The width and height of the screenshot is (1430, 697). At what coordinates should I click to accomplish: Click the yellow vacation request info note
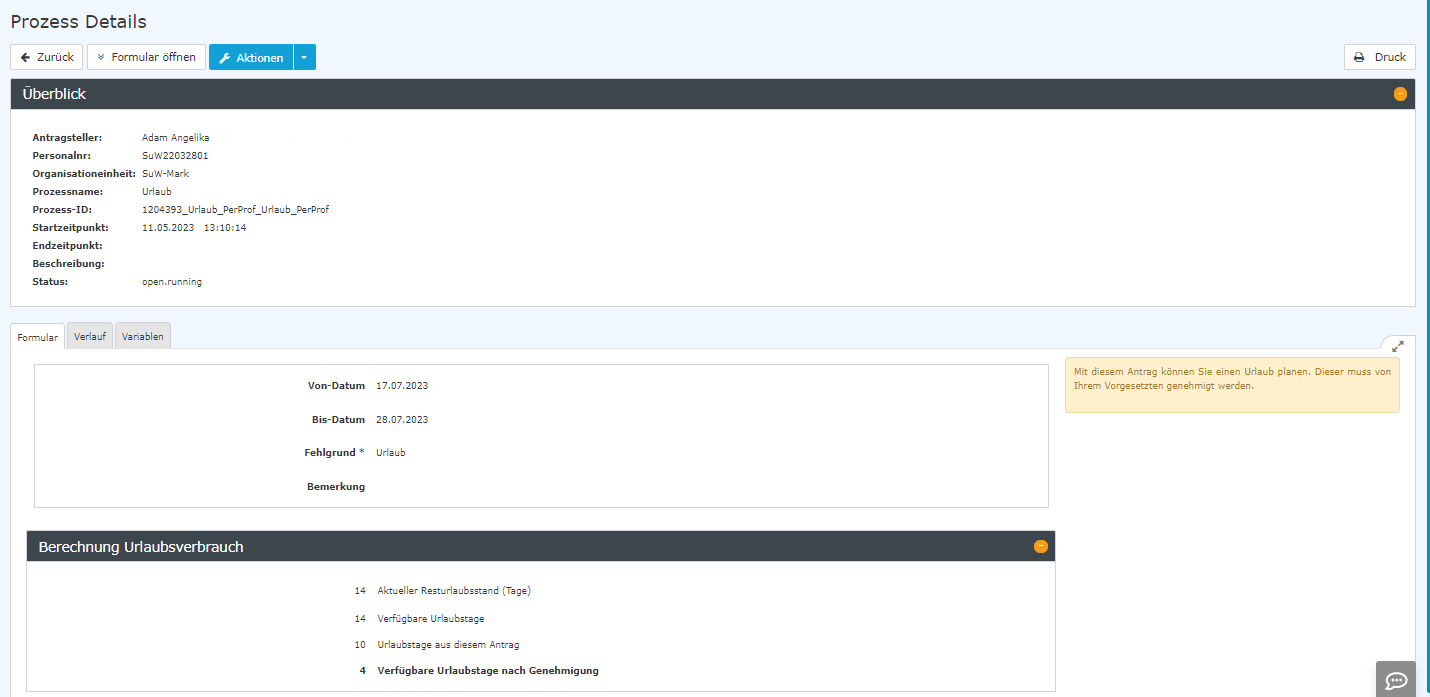click(1231, 385)
